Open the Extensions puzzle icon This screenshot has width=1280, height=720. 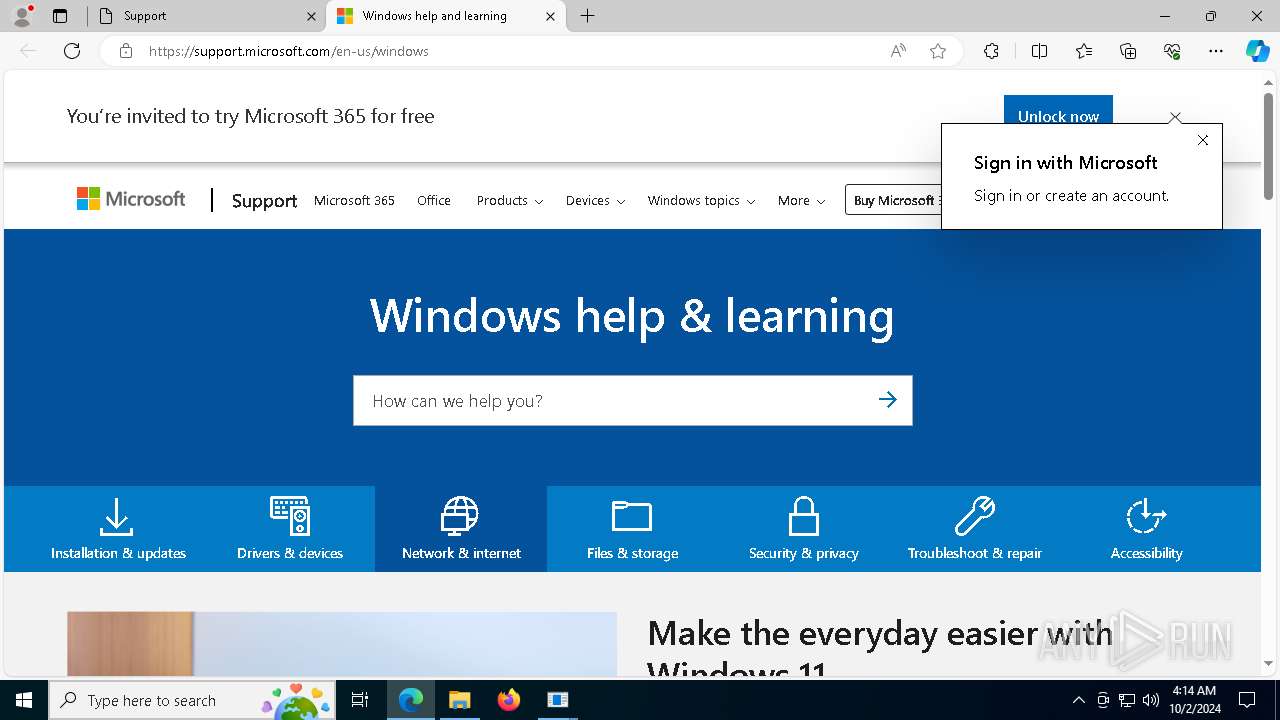pos(991,51)
